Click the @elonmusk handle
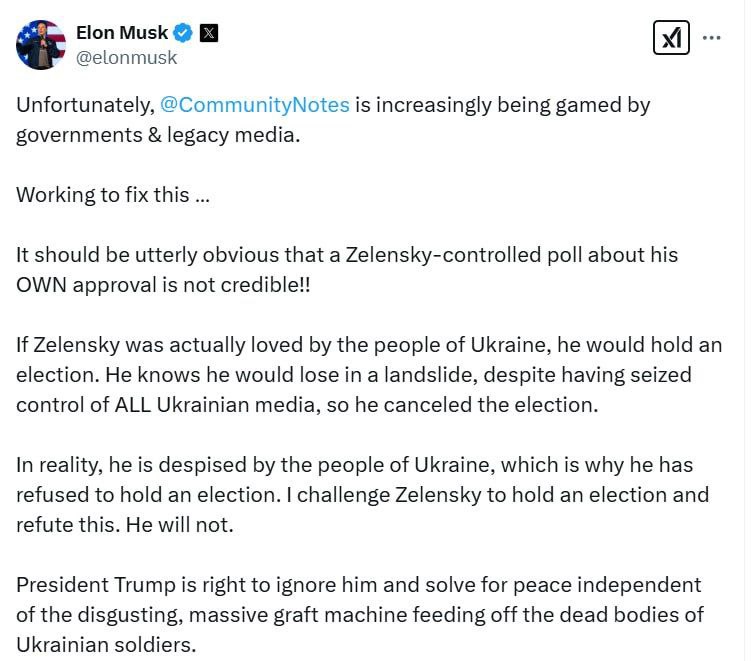The image size is (751, 661). tap(126, 57)
